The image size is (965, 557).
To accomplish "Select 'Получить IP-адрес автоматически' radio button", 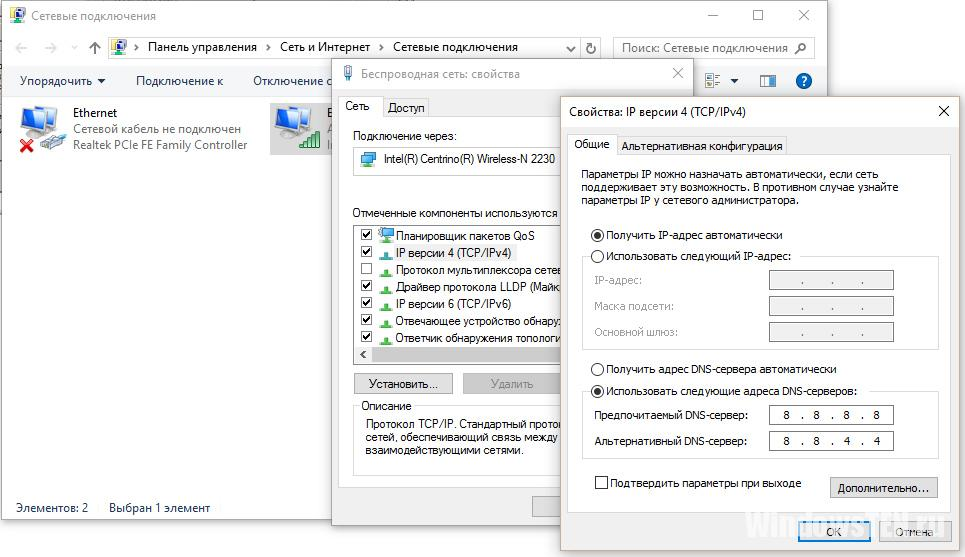I will click(x=597, y=235).
